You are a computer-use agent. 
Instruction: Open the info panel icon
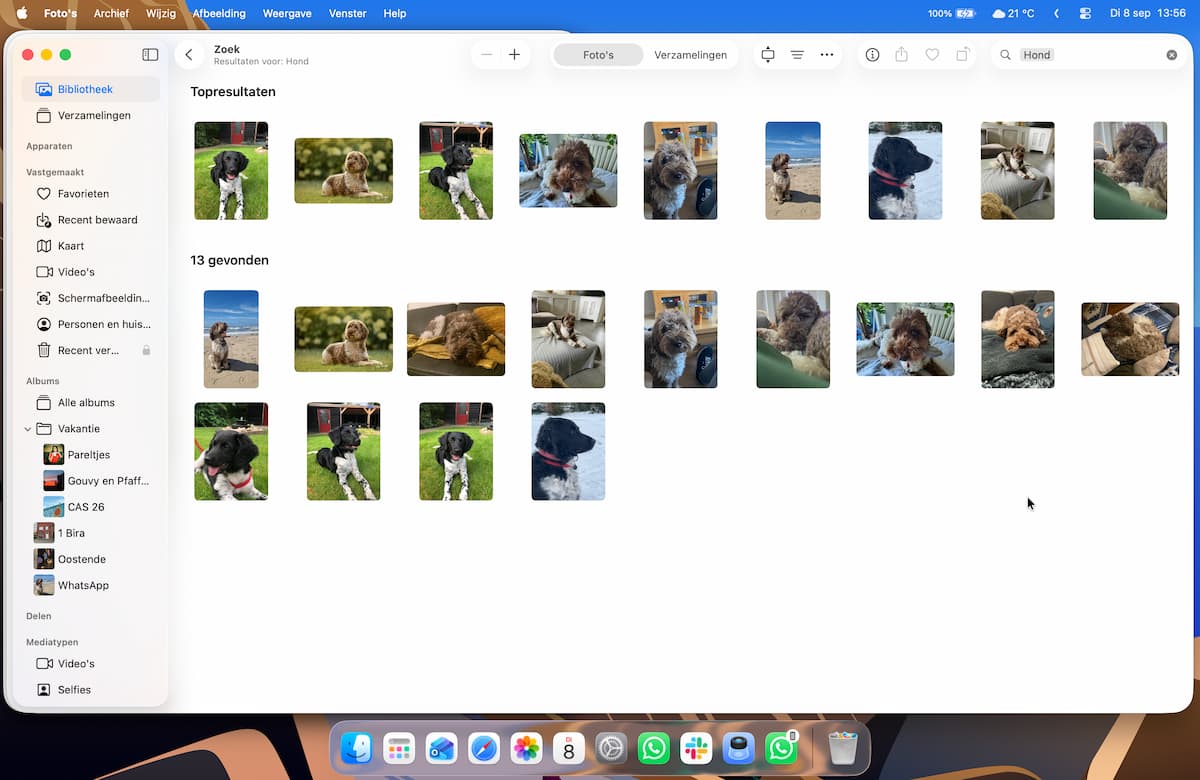click(x=872, y=55)
